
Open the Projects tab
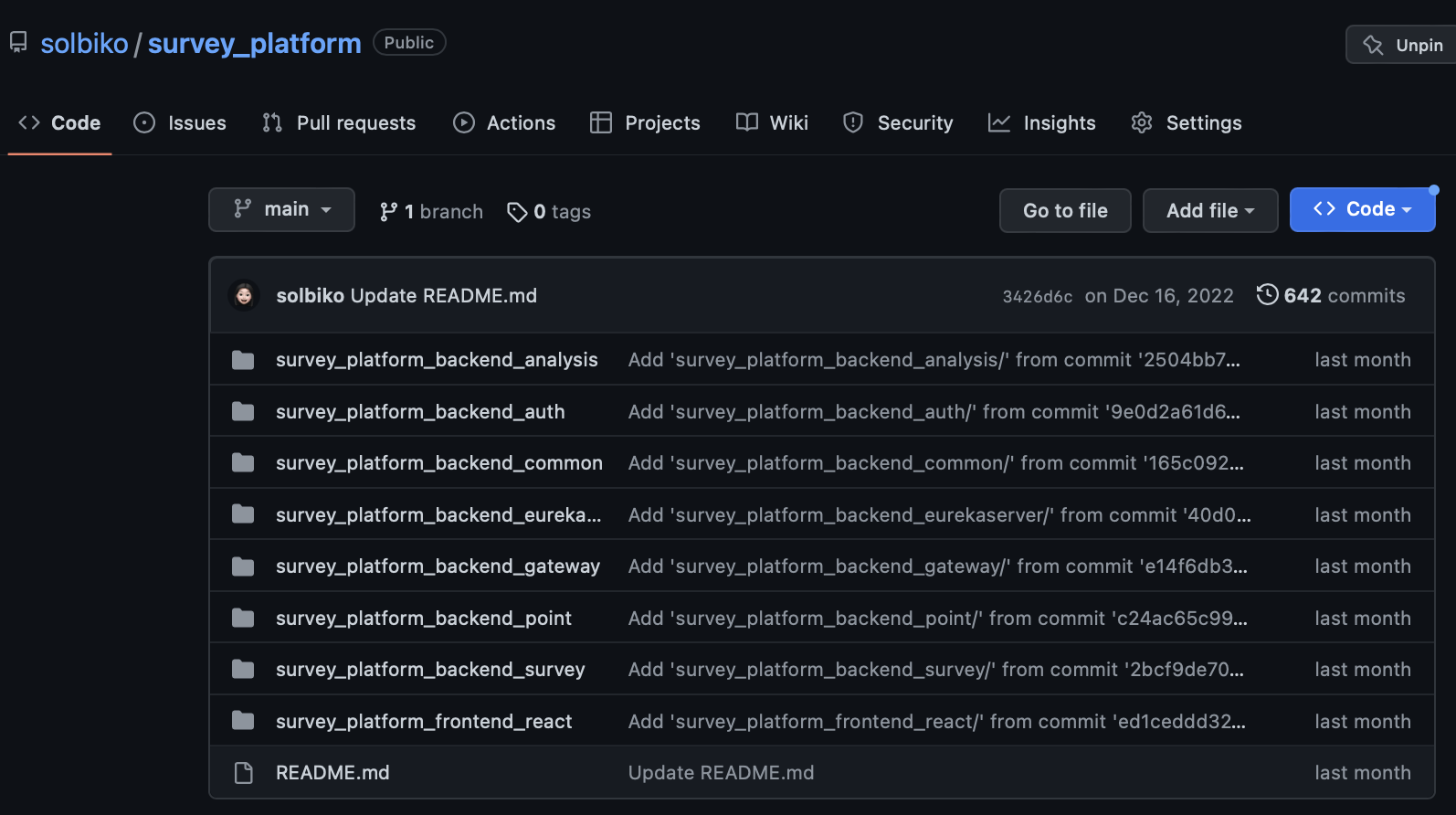645,122
